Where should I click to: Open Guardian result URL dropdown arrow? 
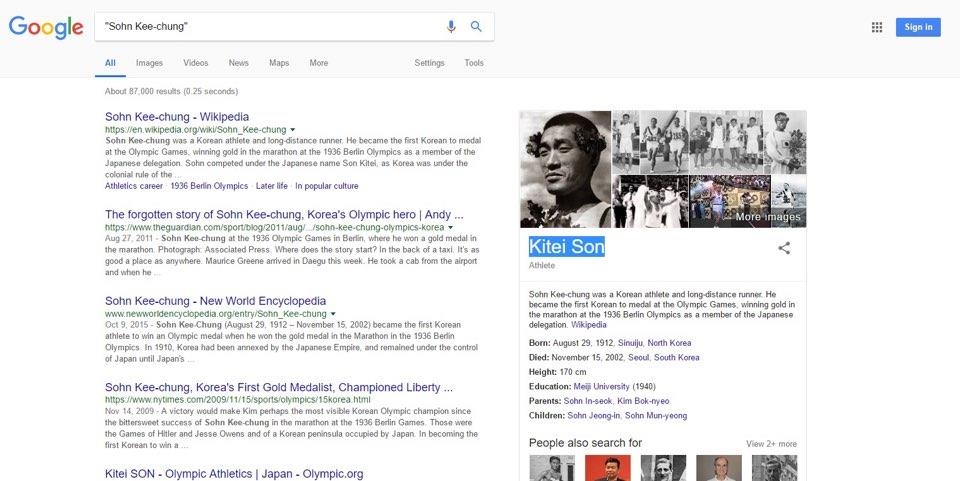pos(451,228)
